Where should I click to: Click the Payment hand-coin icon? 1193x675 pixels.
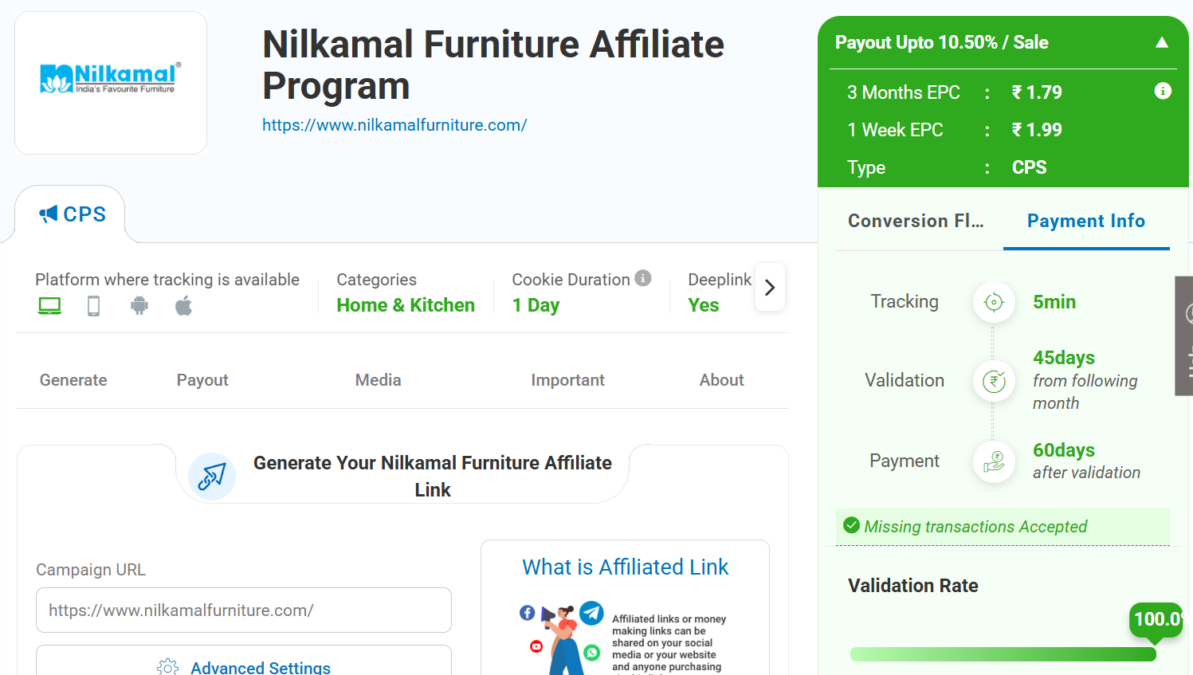[994, 461]
